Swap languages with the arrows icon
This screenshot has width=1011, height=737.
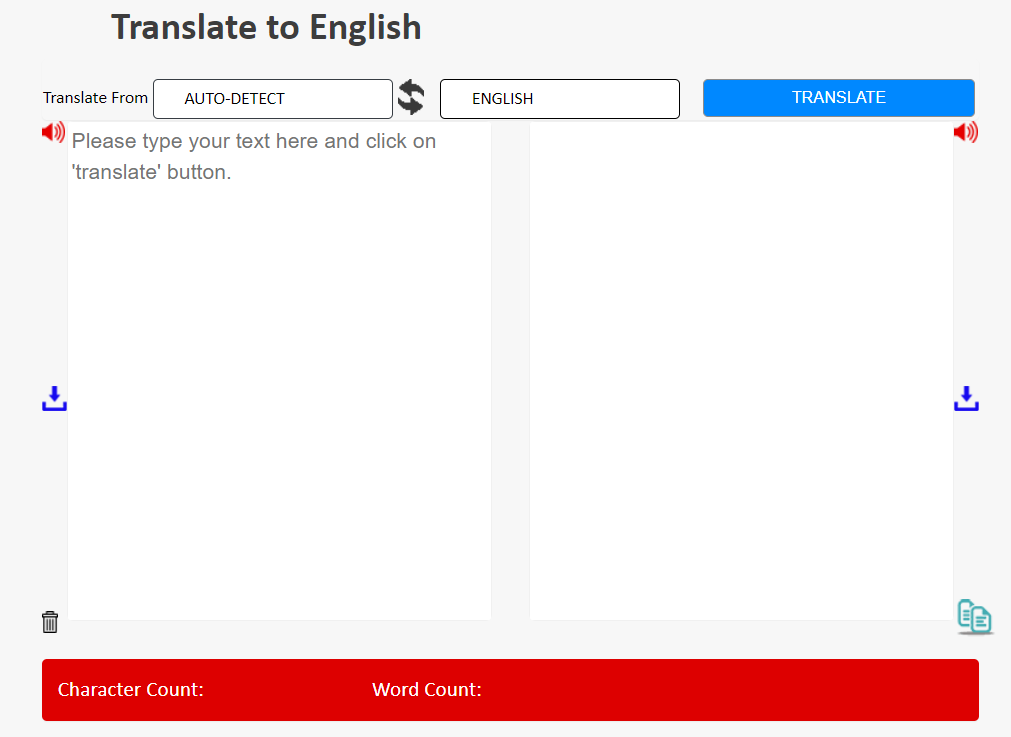click(411, 98)
